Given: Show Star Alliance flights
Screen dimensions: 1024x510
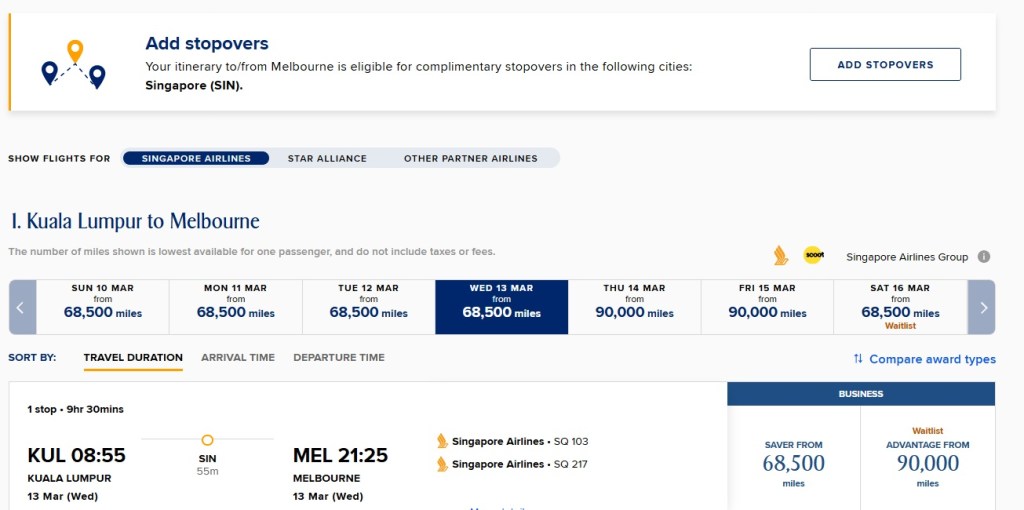Looking at the screenshot, I should point(327,158).
